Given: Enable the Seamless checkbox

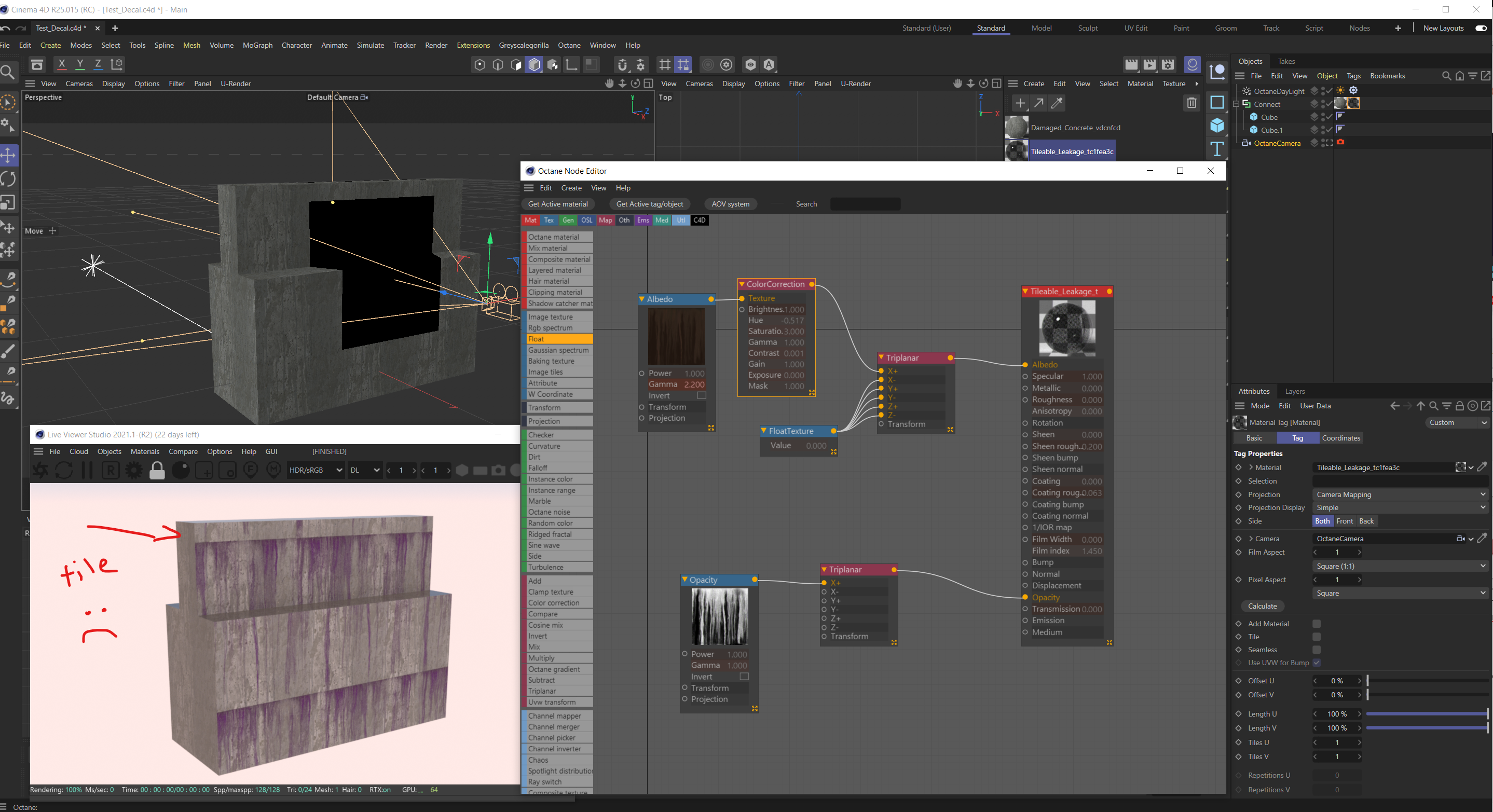Looking at the screenshot, I should [x=1316, y=650].
